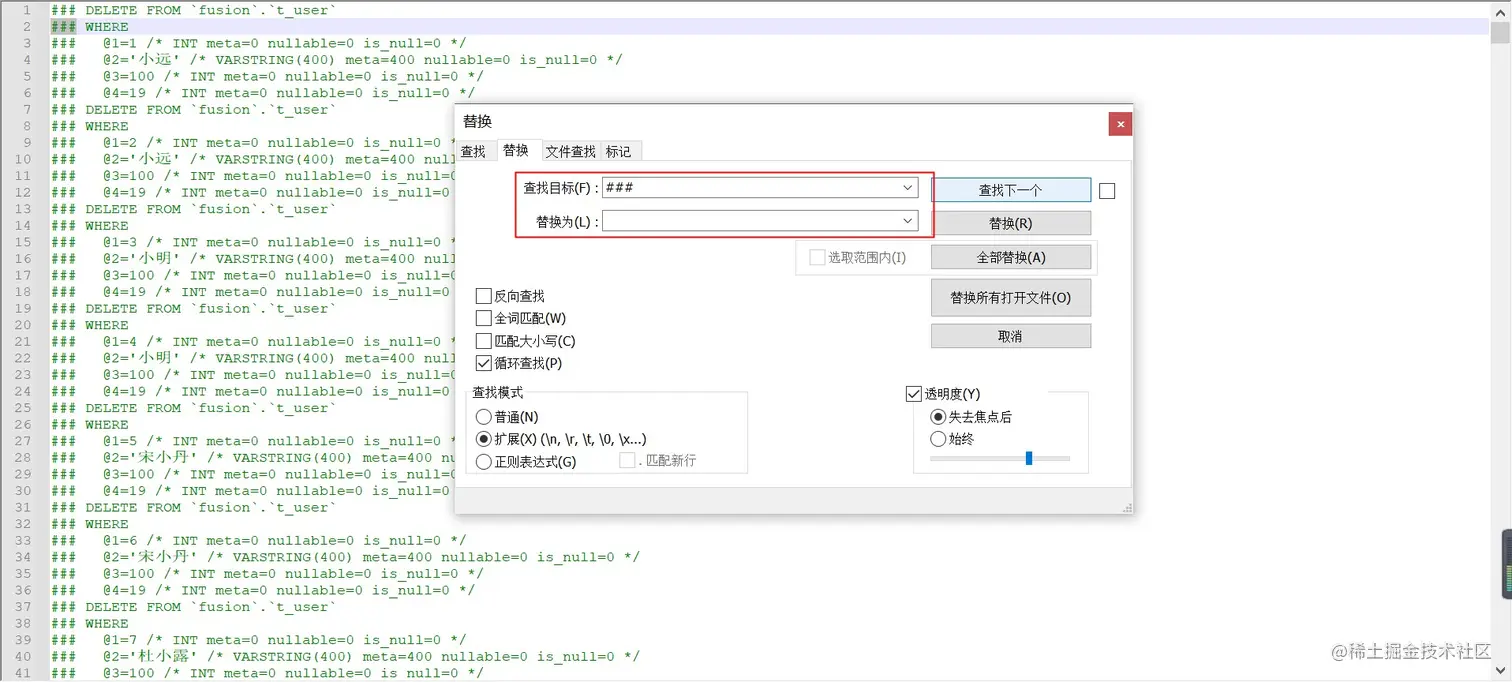1512x682 pixels.
Task: Click the 取消 button
Action: click(1010, 334)
